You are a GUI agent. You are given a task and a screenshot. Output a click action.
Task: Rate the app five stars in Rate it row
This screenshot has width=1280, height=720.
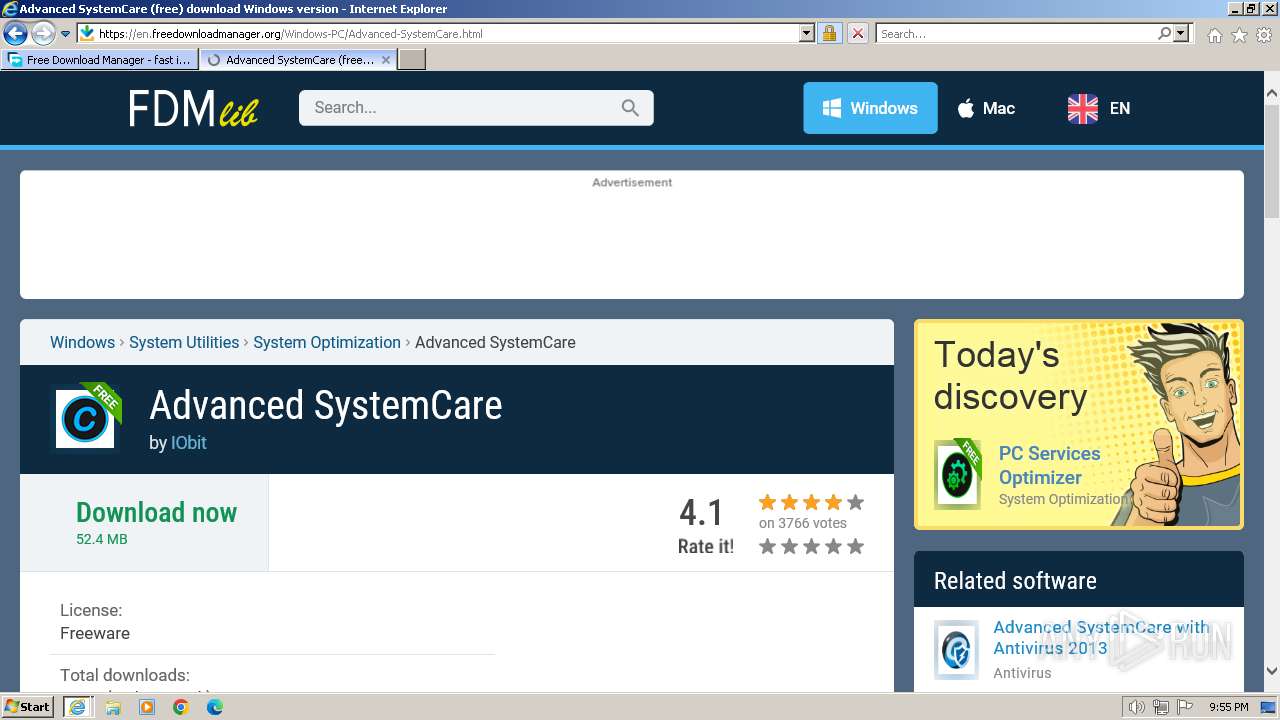855,546
